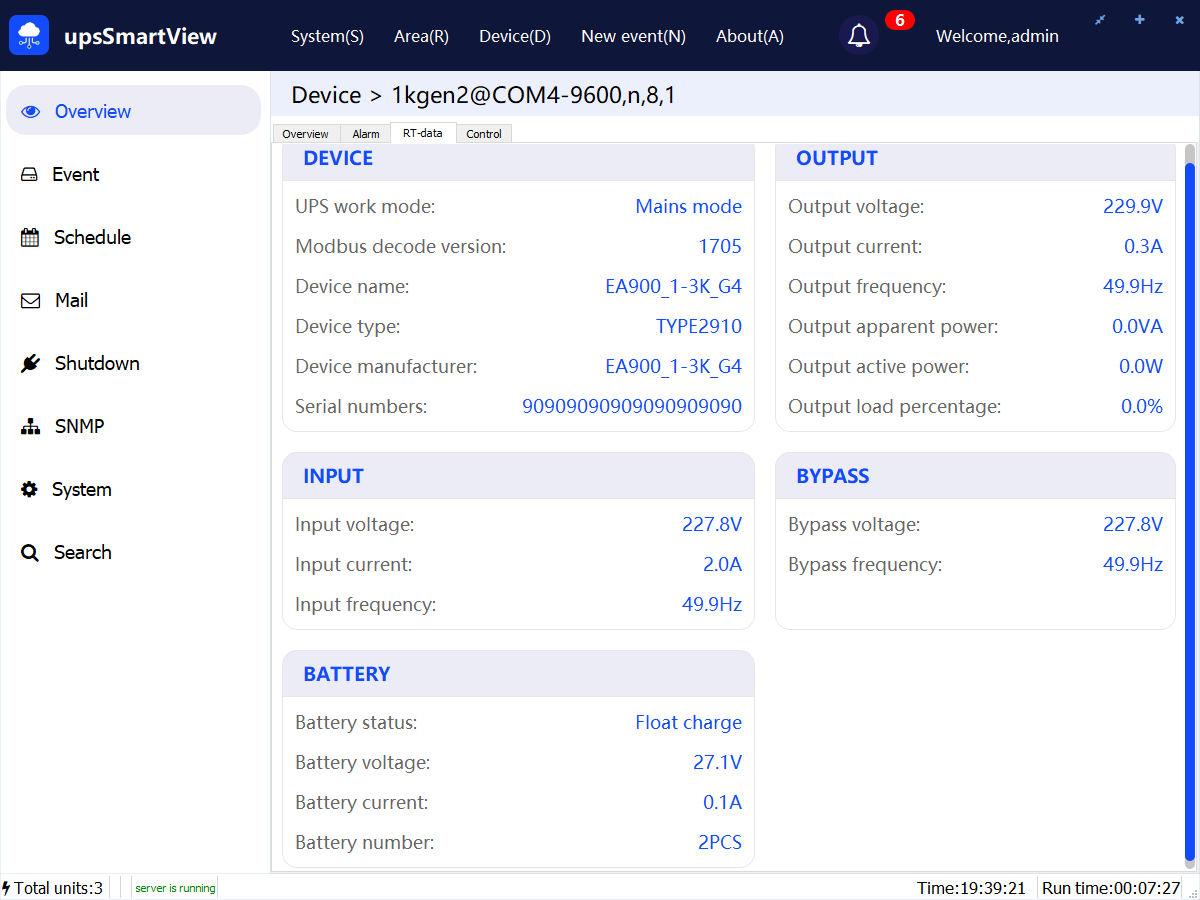Open notifications via the bell icon
The width and height of the screenshot is (1200, 900).
pos(858,36)
